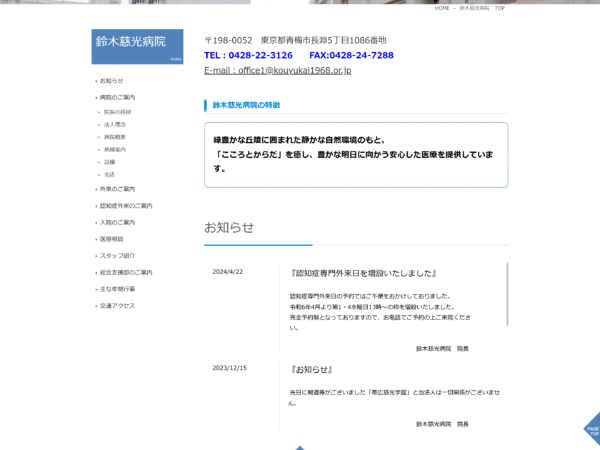Open the 交通アクセス sidebar link
The width and height of the screenshot is (600, 450).
pyautogui.click(x=117, y=306)
